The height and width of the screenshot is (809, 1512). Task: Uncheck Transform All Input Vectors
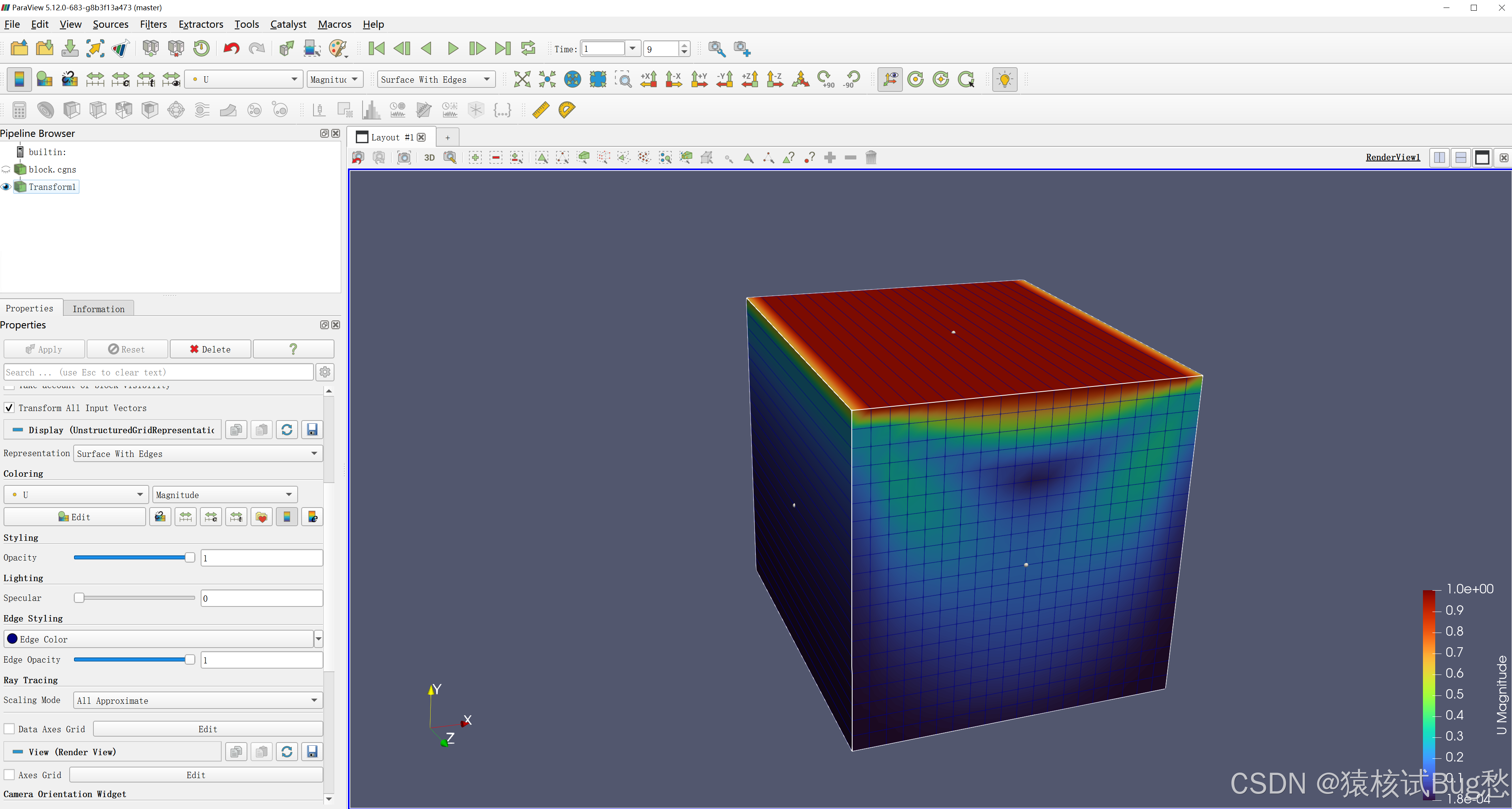click(9, 408)
